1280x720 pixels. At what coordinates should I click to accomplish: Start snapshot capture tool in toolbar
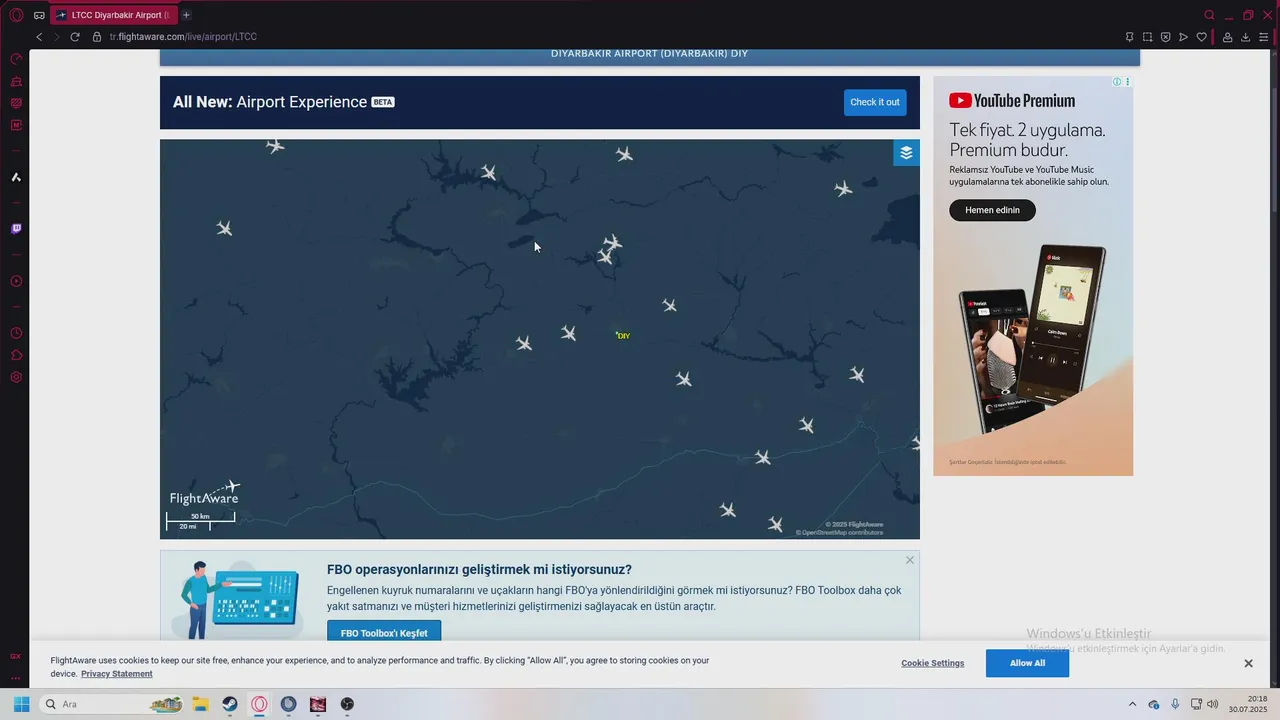1147,37
